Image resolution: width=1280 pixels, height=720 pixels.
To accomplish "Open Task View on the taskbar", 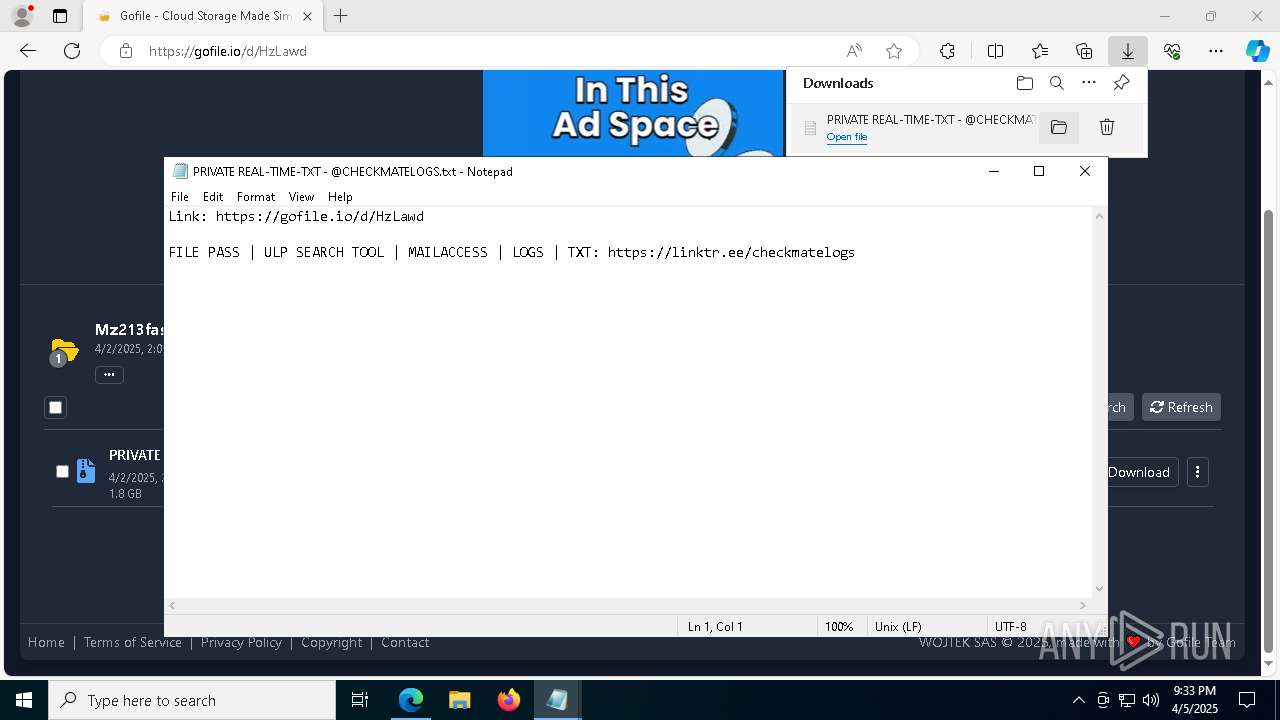I will point(360,700).
